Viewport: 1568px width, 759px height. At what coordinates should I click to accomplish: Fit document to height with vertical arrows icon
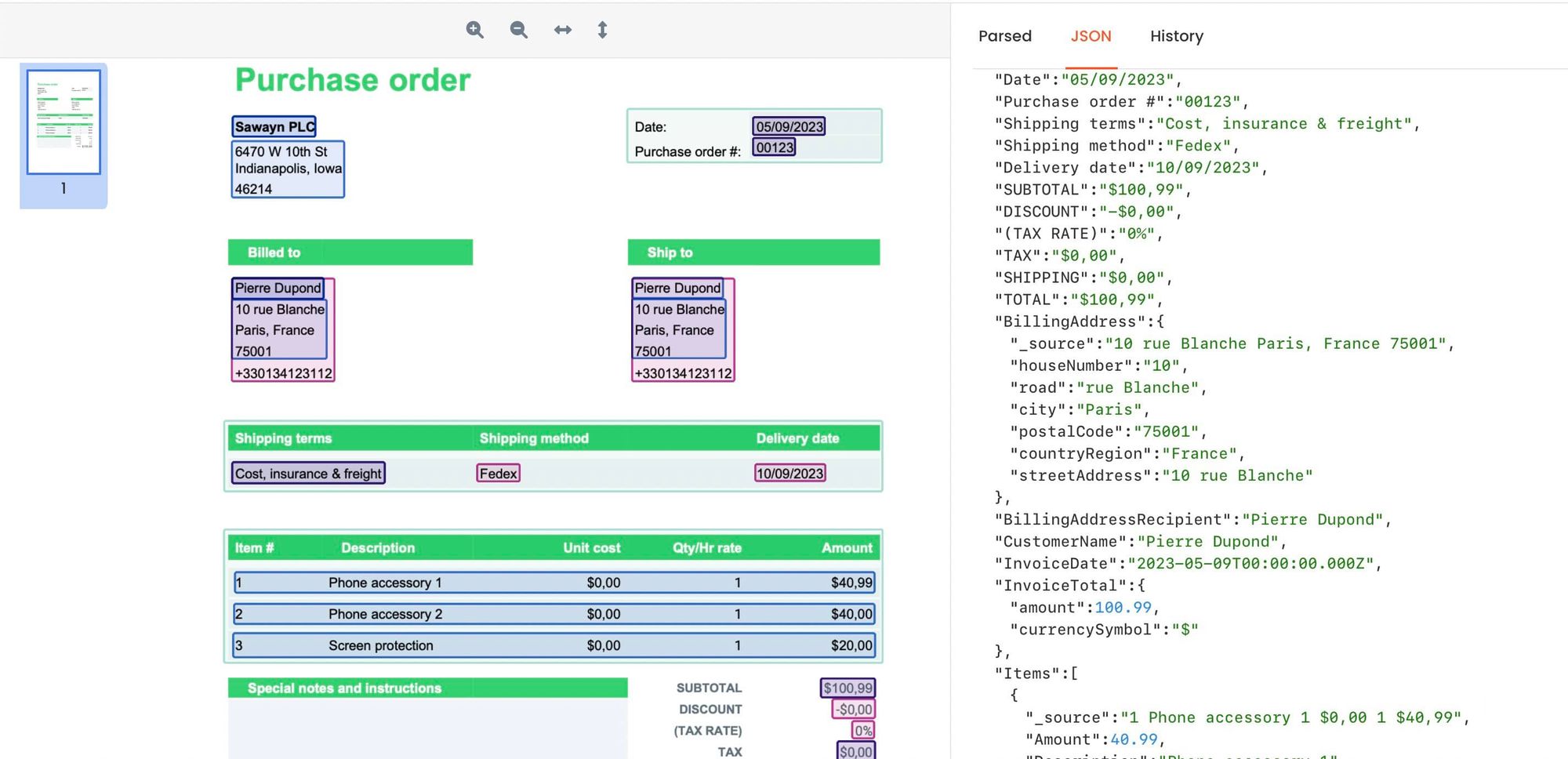(602, 30)
